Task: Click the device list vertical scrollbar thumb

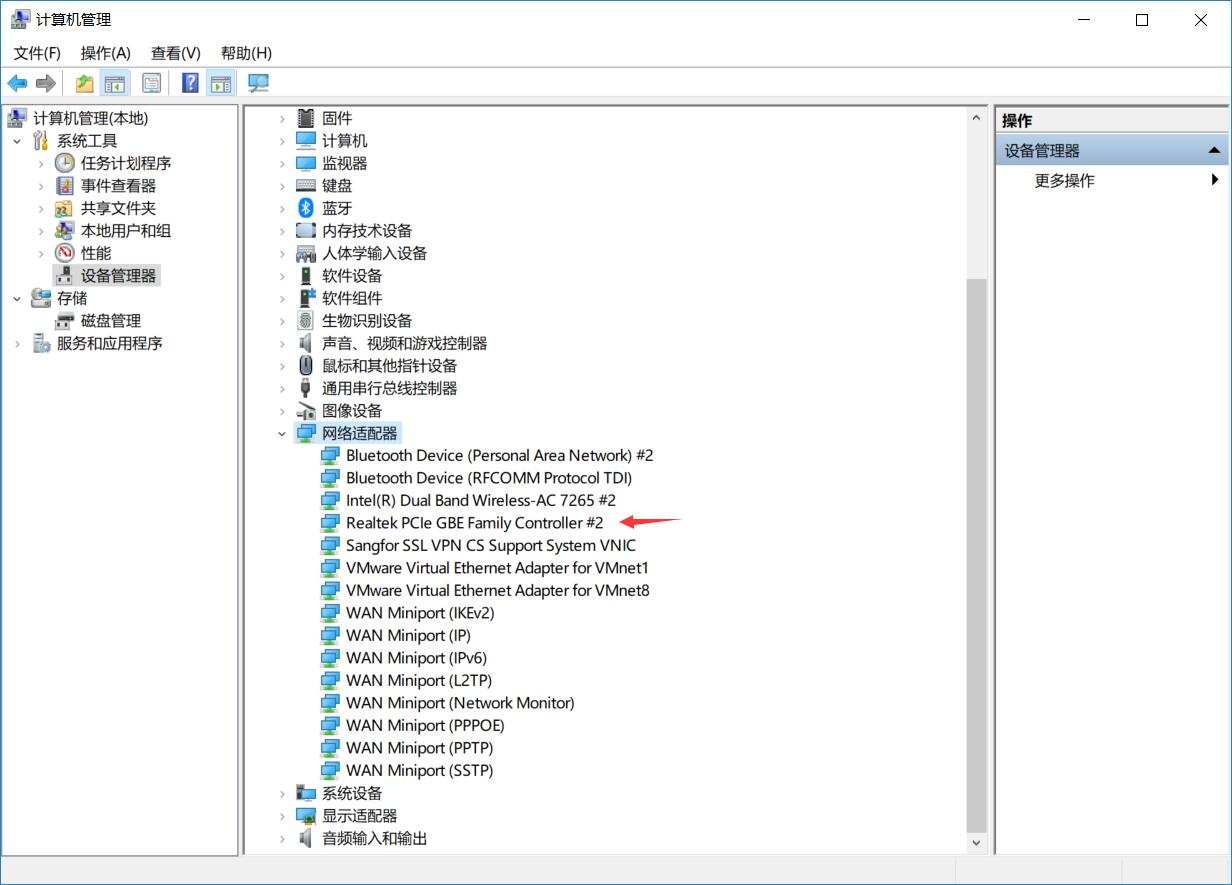Action: [977, 555]
